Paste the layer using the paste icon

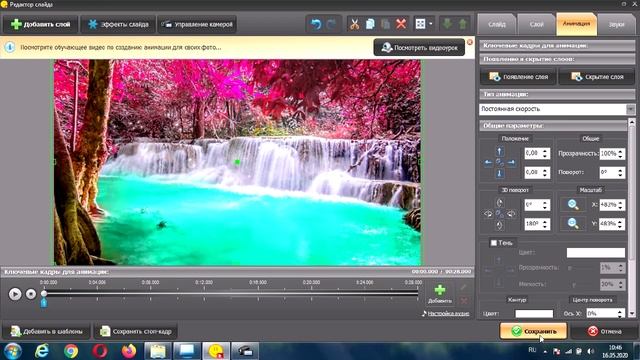[385, 24]
